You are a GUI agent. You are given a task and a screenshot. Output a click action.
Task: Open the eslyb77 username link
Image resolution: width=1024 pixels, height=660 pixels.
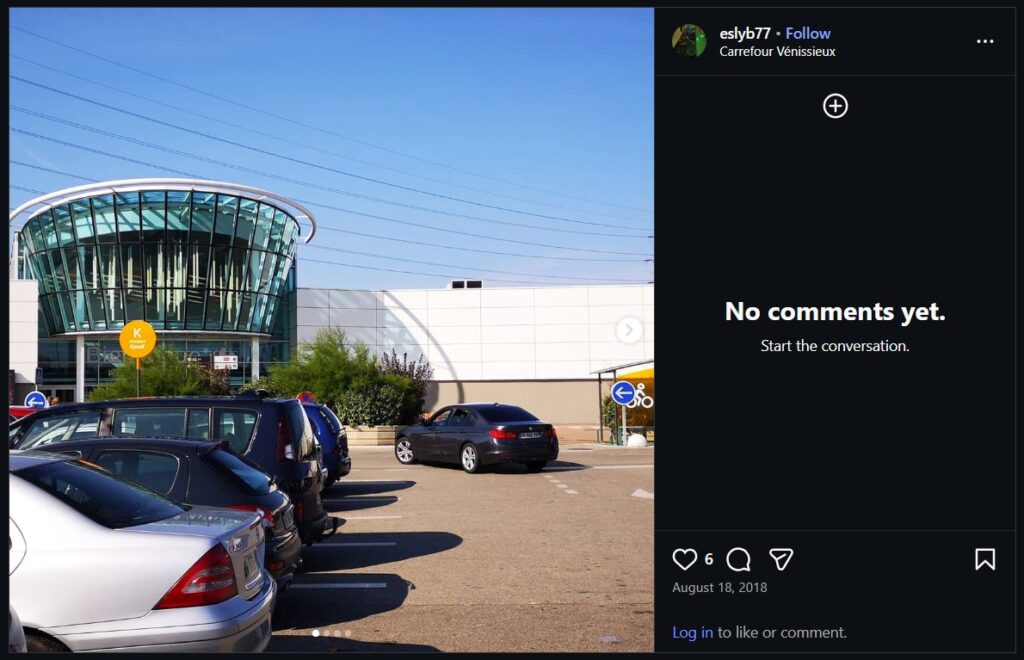tap(744, 33)
